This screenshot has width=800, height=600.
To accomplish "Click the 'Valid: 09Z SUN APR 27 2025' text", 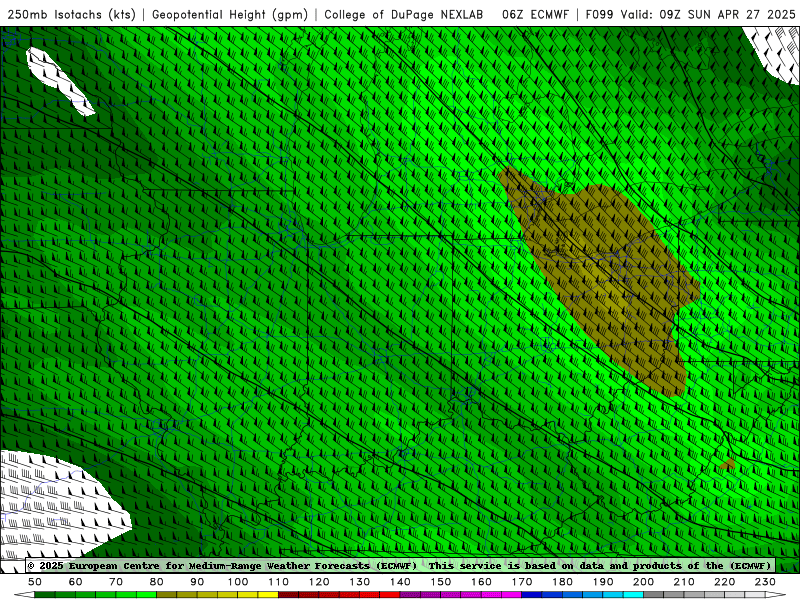I will click(708, 14).
